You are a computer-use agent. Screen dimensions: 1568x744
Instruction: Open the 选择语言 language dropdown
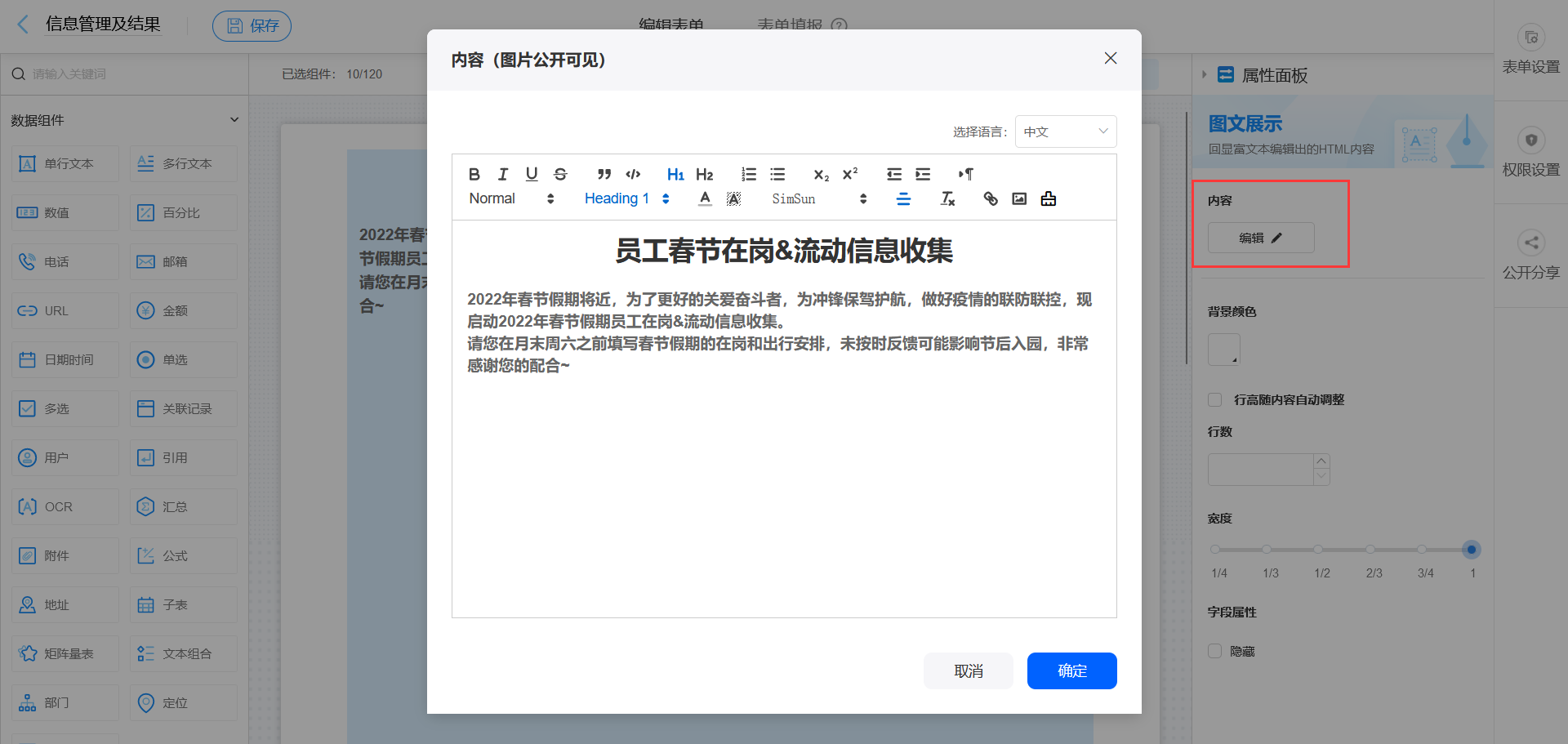pyautogui.click(x=1065, y=131)
